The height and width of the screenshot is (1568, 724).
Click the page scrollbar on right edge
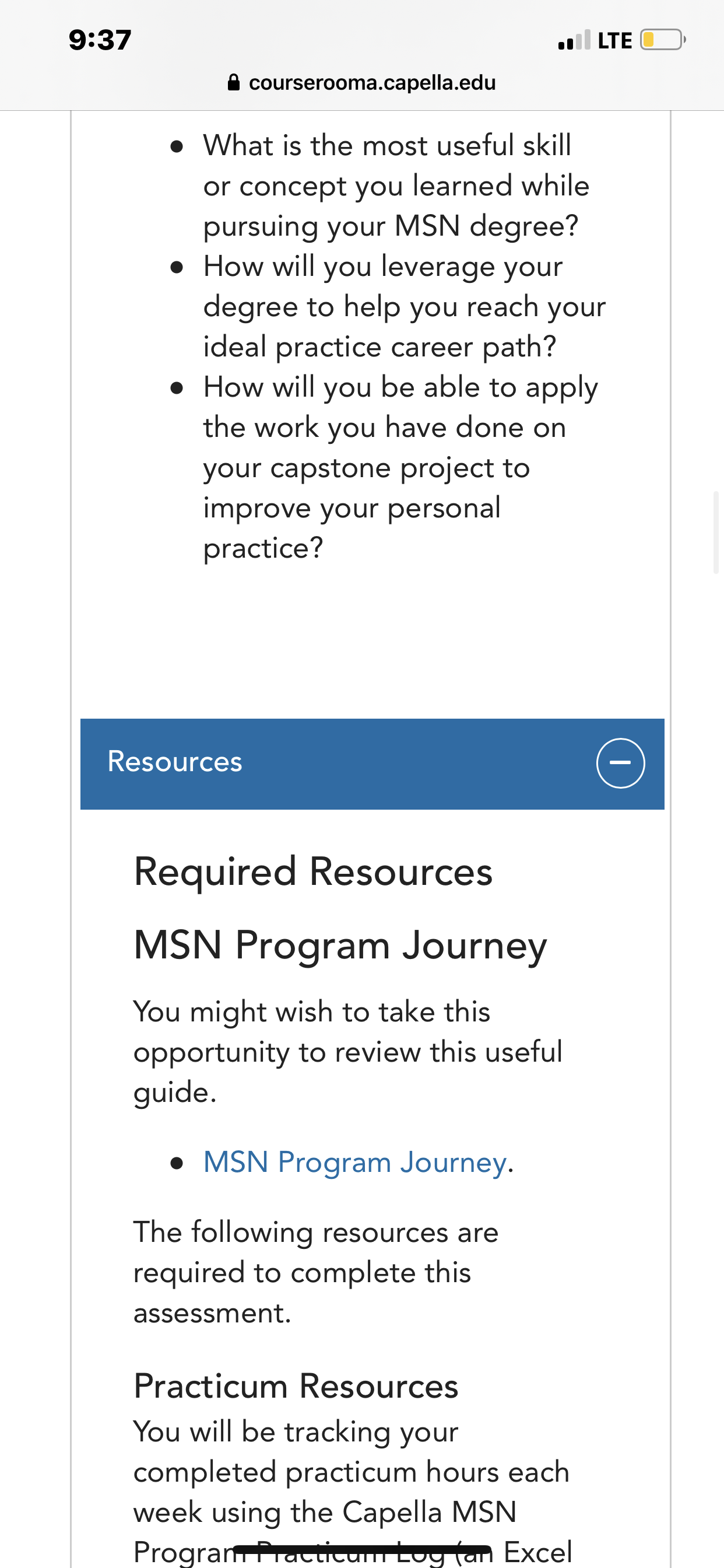716,533
